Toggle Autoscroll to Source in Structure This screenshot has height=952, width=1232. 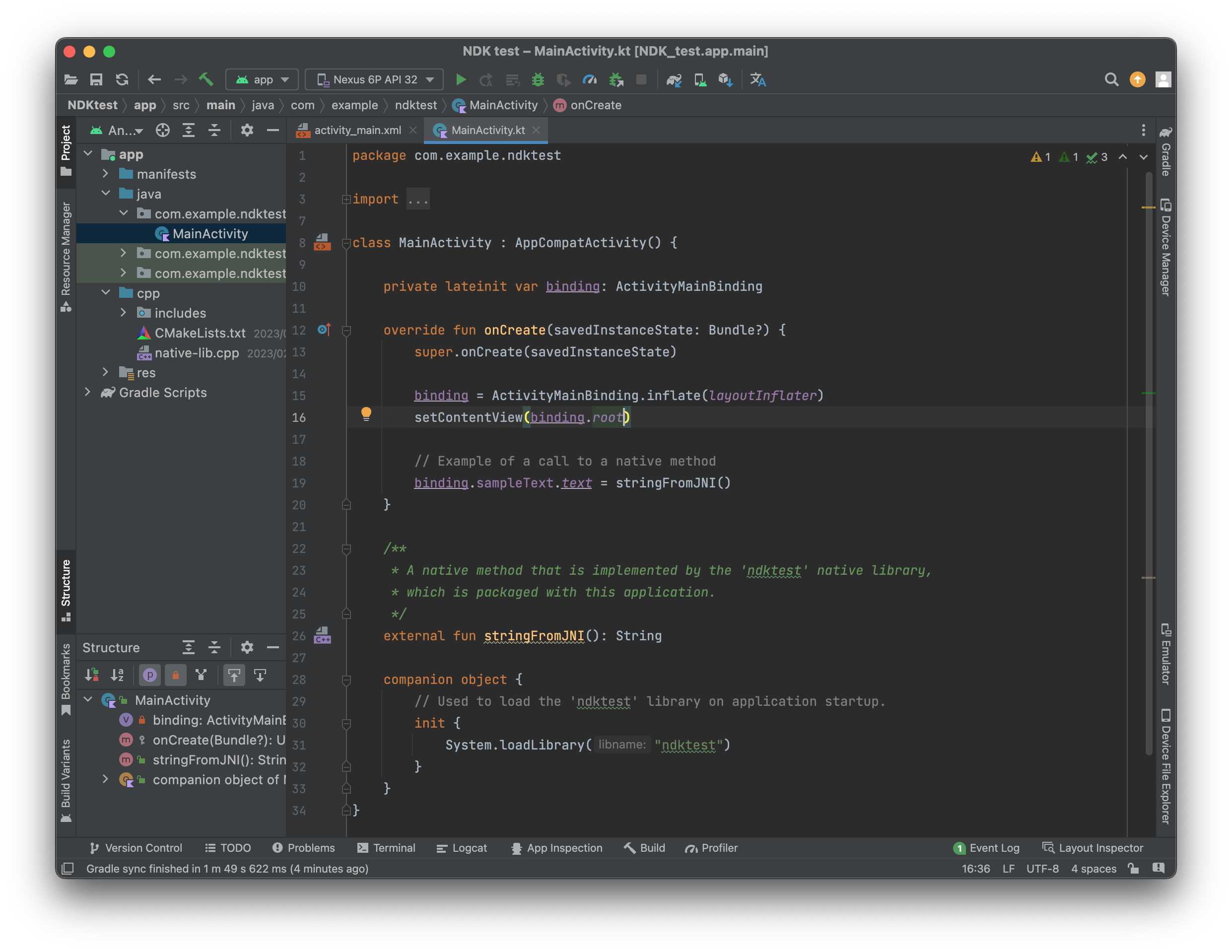(x=234, y=675)
